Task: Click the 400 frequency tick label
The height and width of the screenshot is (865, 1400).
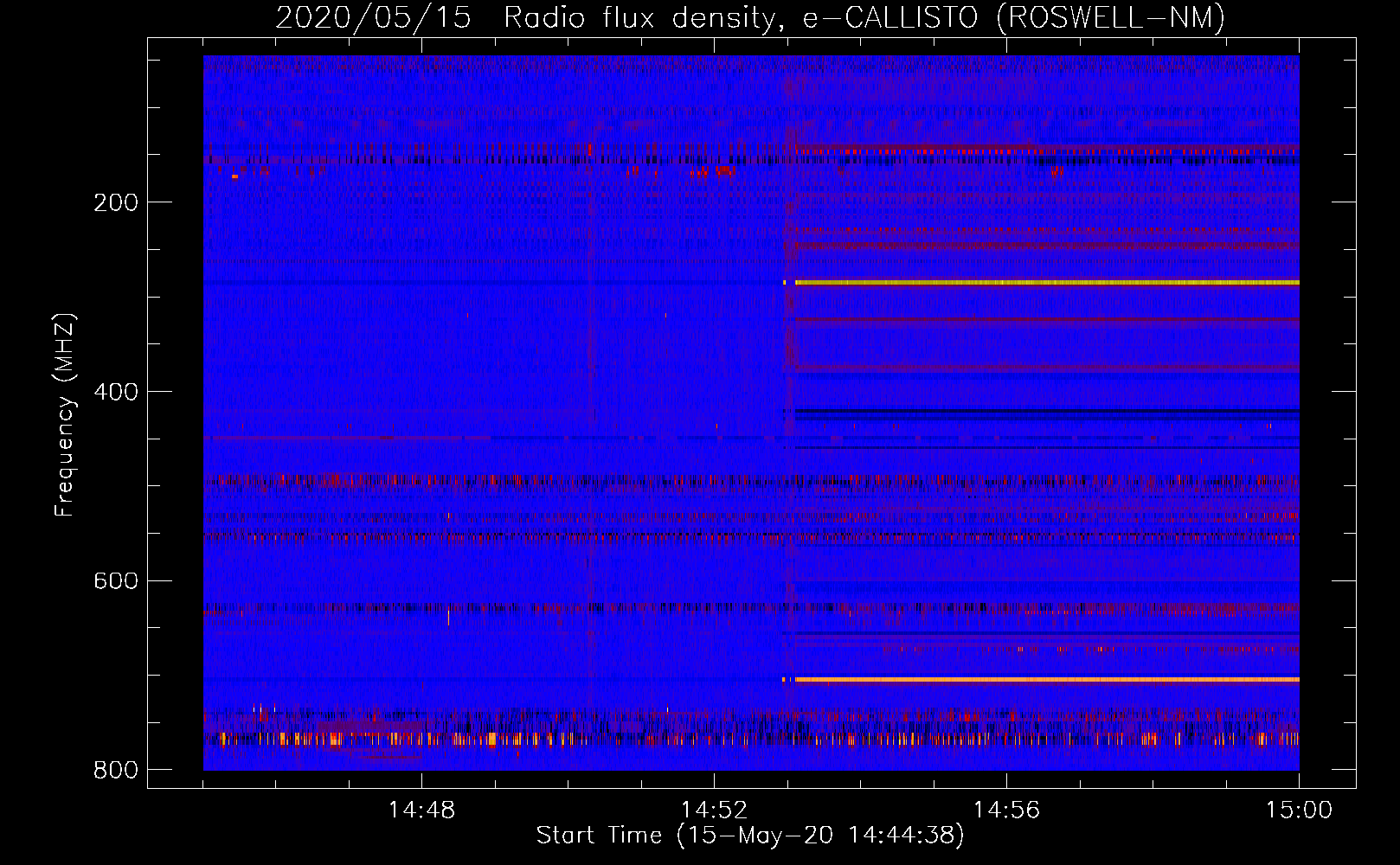Action: (116, 392)
